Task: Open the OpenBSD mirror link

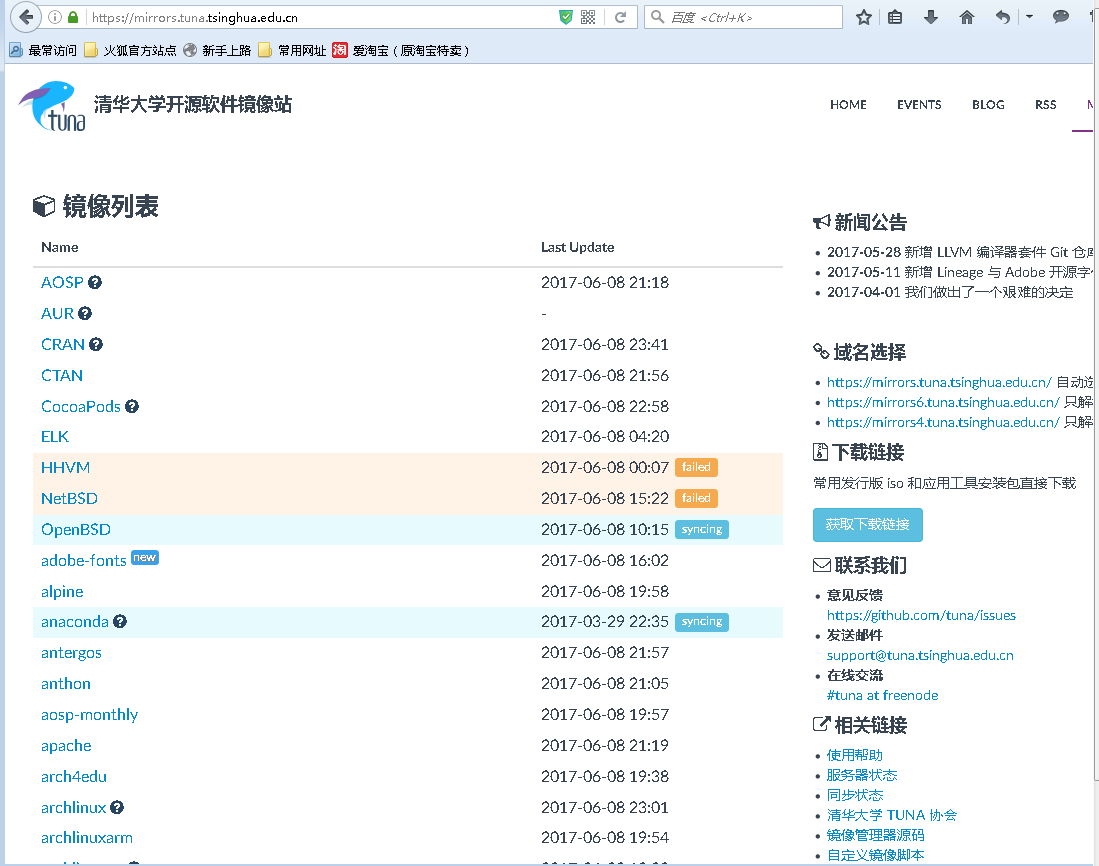Action: pos(76,529)
